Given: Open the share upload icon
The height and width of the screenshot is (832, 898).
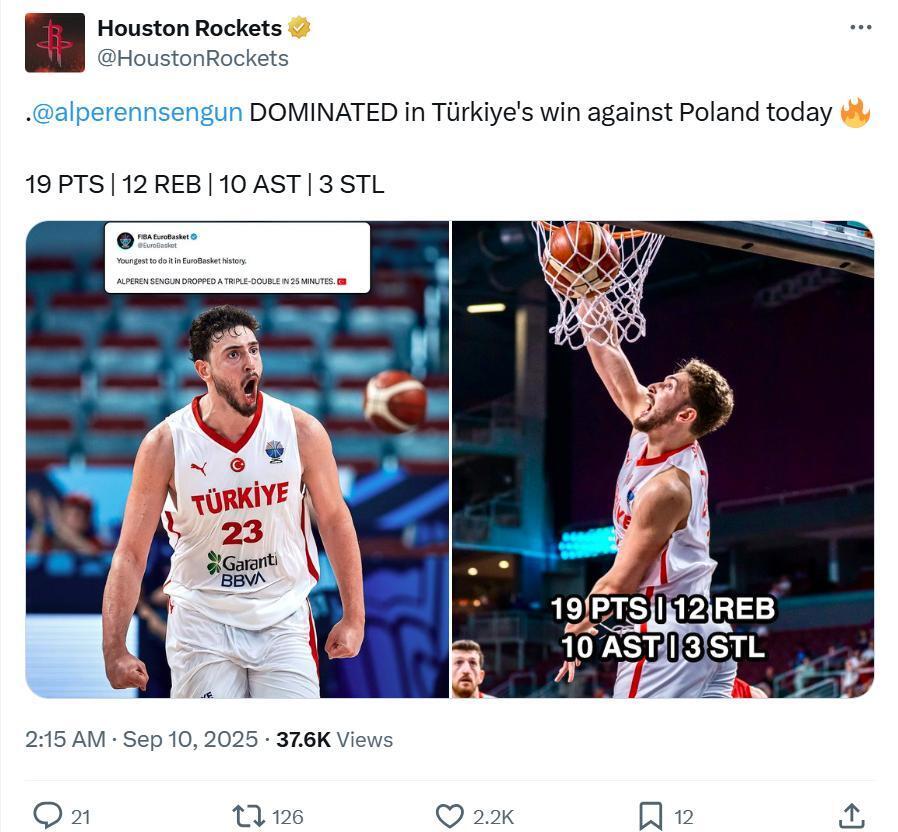Looking at the screenshot, I should (x=852, y=815).
